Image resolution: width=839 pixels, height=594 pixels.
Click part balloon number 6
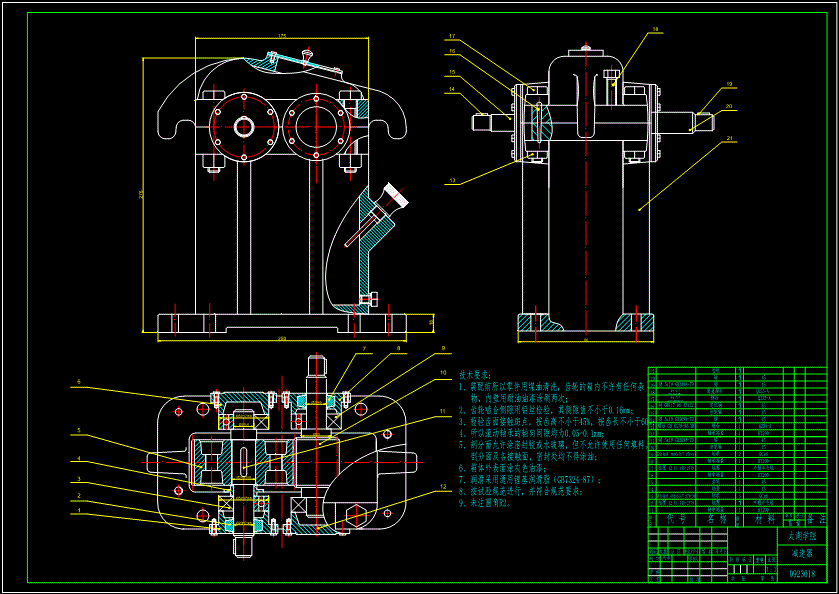[x=79, y=382]
